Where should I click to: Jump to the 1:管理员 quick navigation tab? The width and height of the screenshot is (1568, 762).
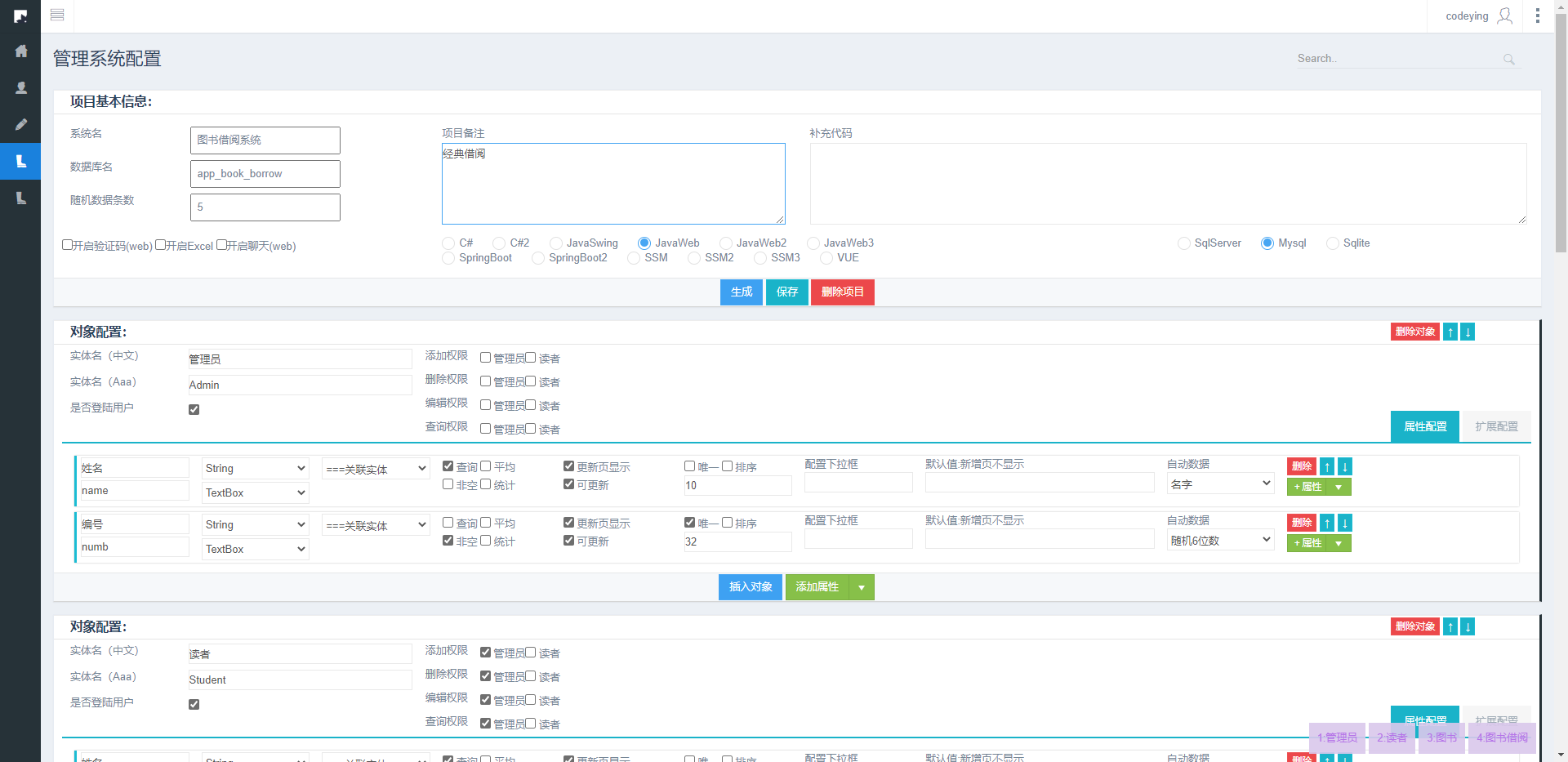point(1337,737)
